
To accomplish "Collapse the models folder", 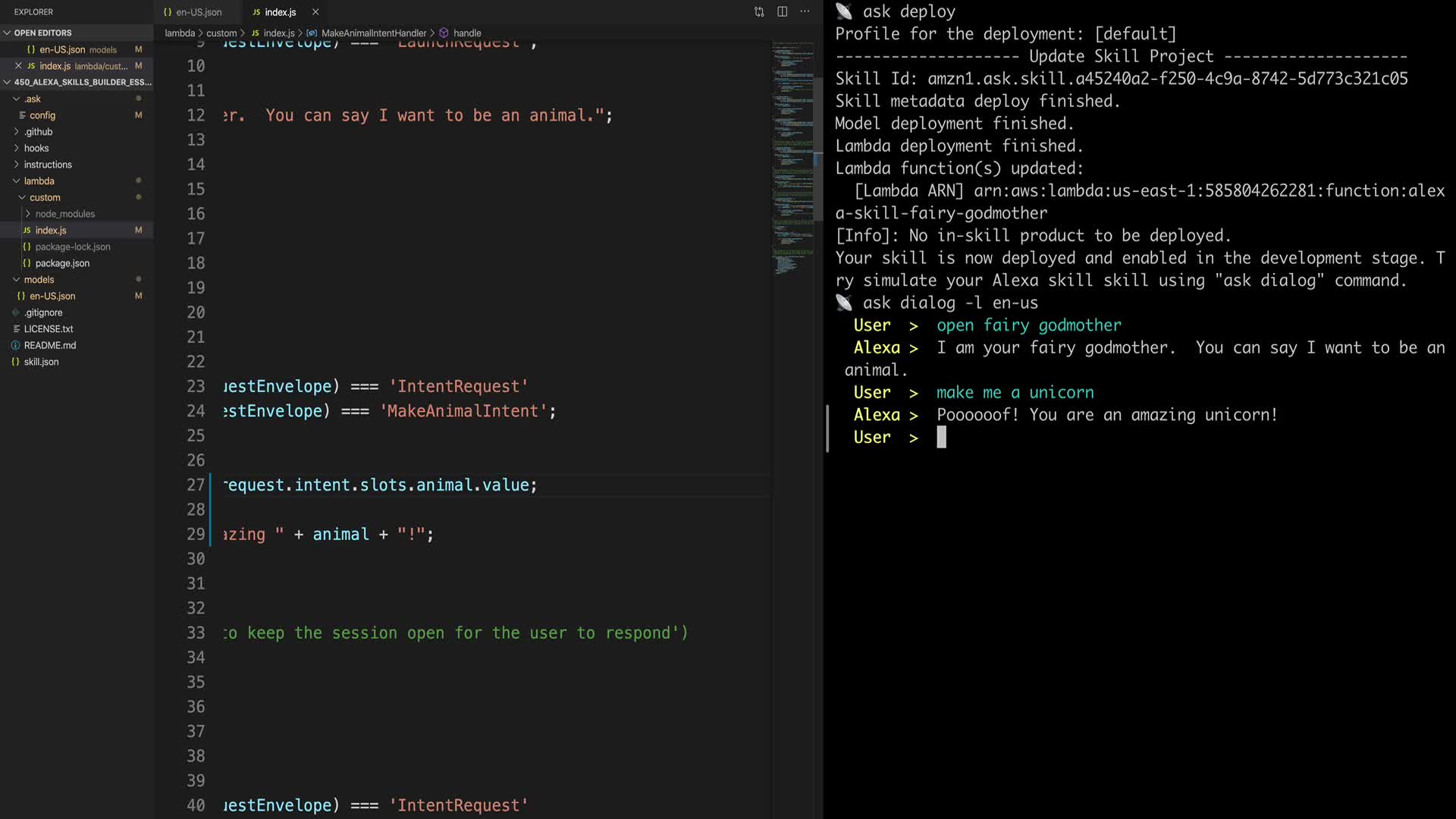I will (x=39, y=280).
